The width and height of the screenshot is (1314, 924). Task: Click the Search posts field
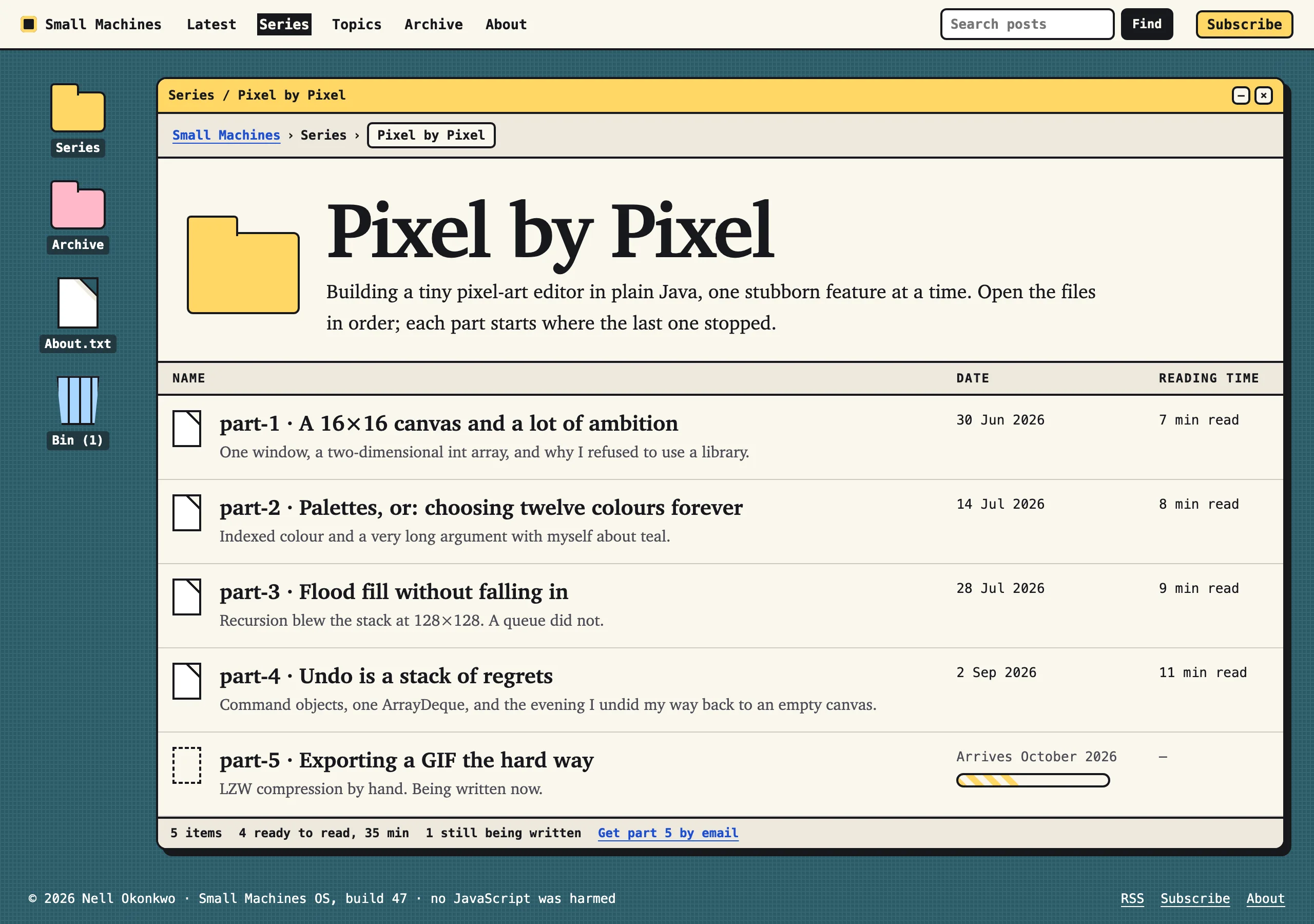[1027, 24]
